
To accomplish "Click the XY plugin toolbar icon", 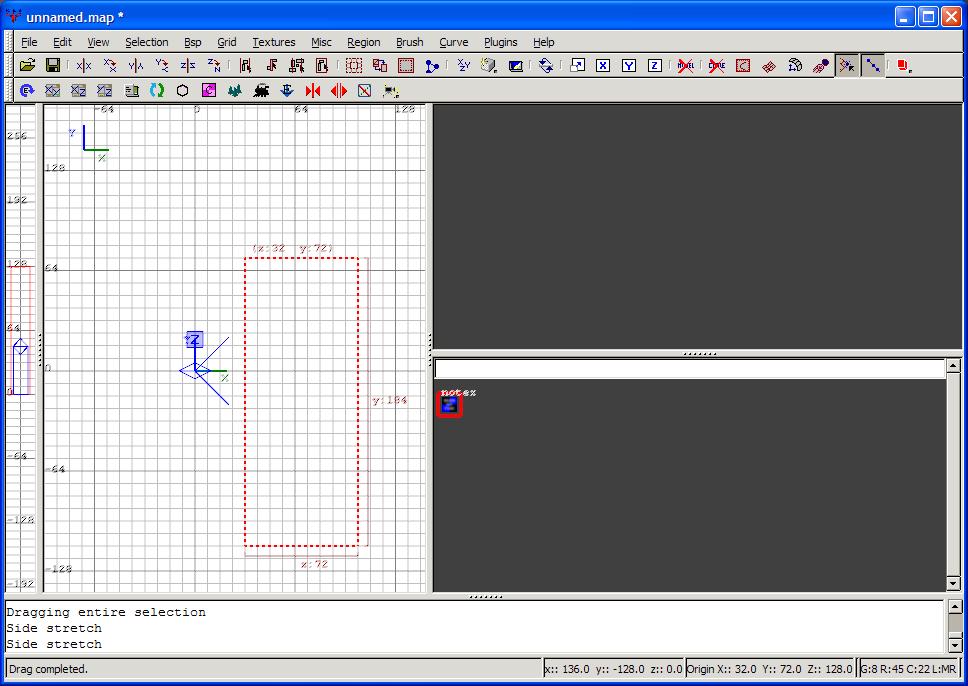I will pos(52,91).
